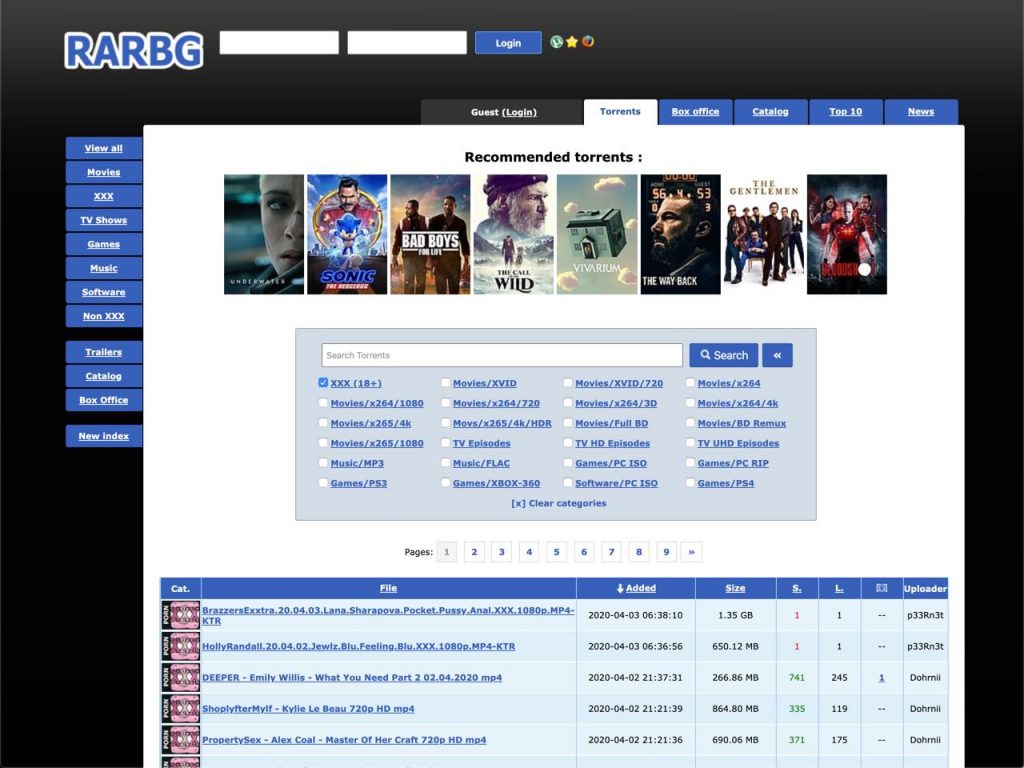Tick the Movies/Full BD checkbox
This screenshot has height=768, width=1024.
[x=568, y=423]
